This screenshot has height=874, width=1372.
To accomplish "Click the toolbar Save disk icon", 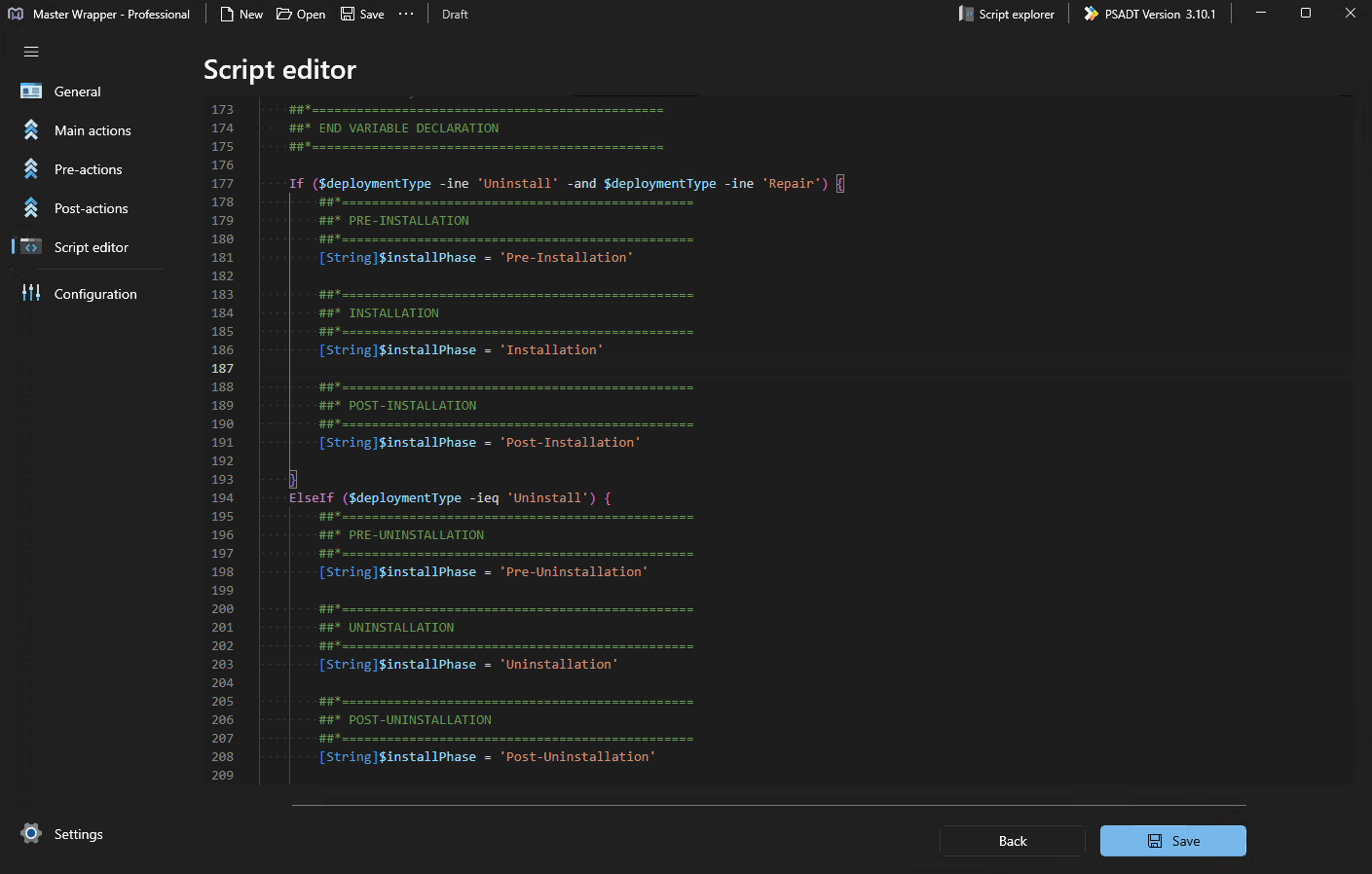I will click(x=348, y=14).
